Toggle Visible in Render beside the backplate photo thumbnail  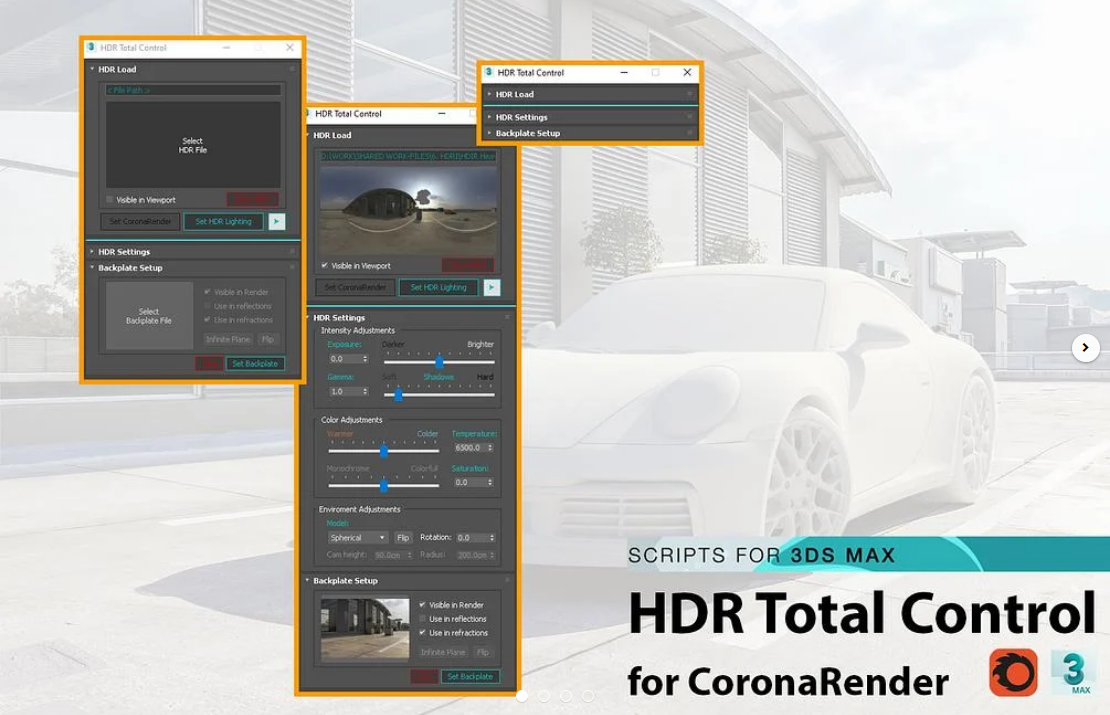(423, 605)
